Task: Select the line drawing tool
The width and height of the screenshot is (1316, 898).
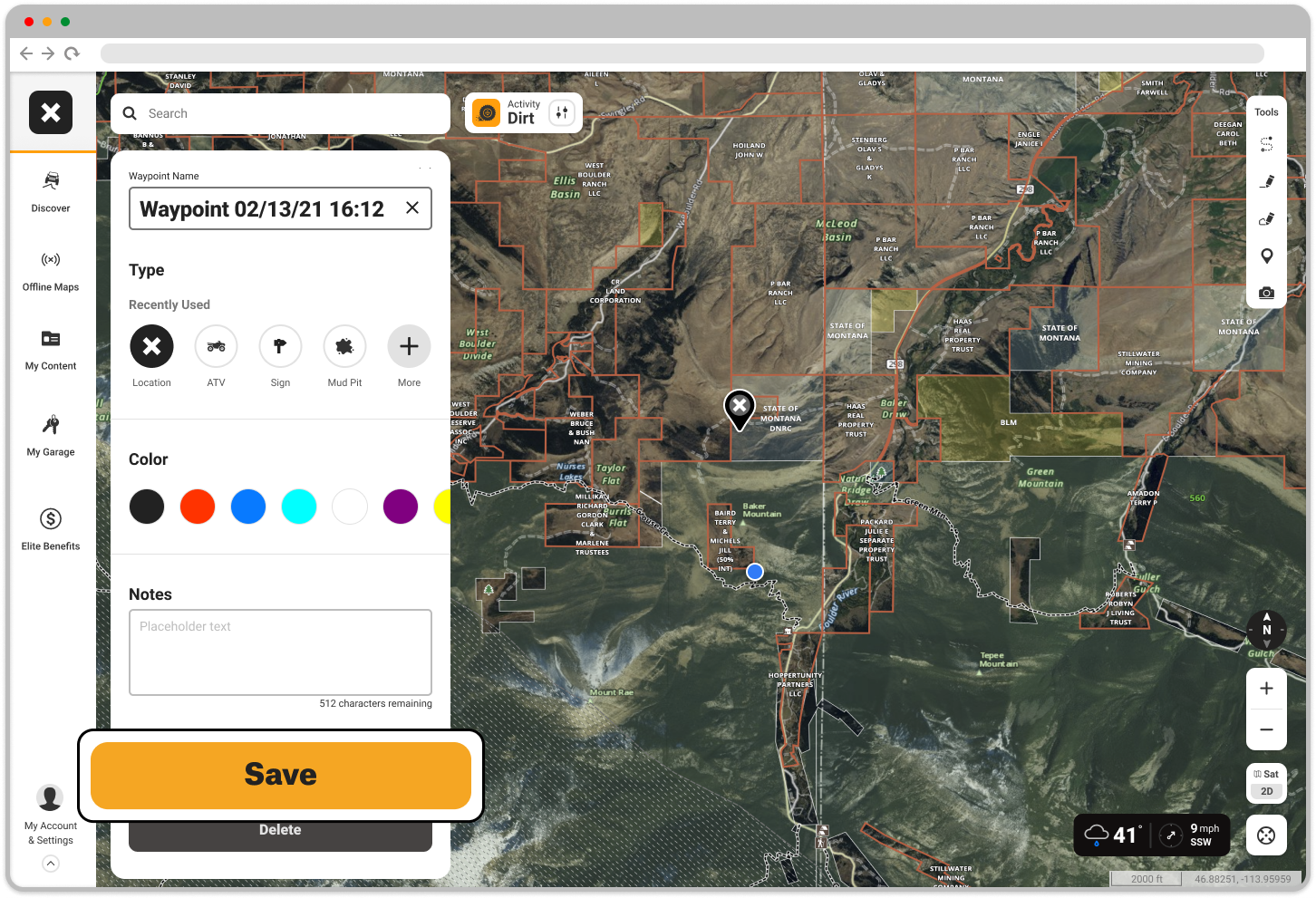Action: pos(1267,181)
